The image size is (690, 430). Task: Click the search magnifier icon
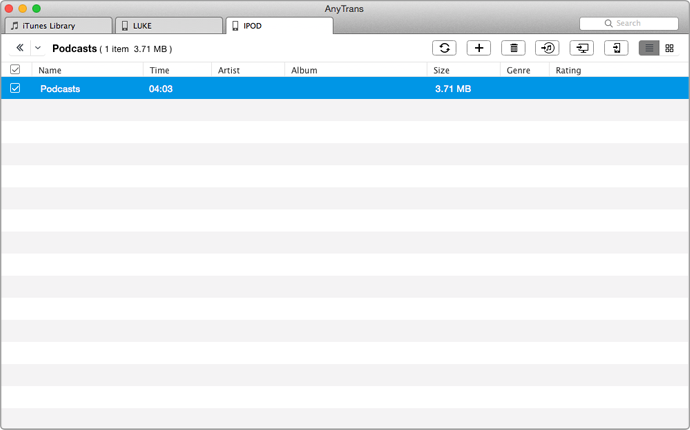[x=609, y=23]
